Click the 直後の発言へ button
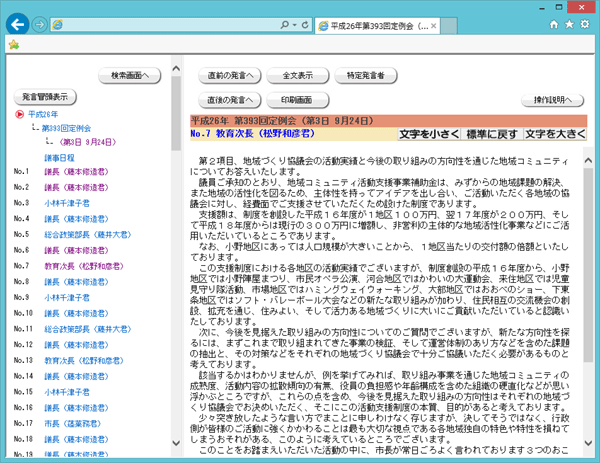Image resolution: width=600 pixels, height=463 pixels. point(230,100)
